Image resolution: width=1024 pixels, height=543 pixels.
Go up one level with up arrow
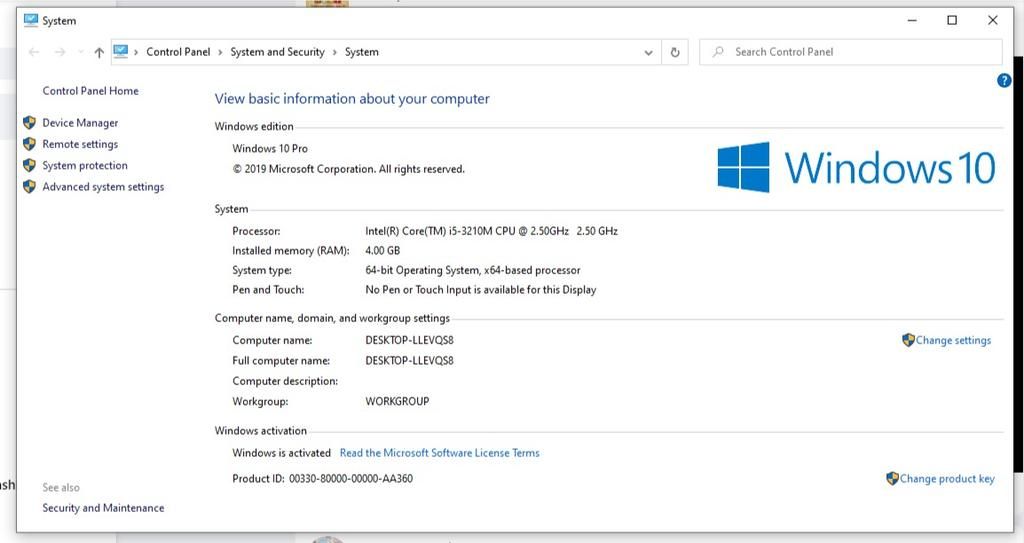98,52
